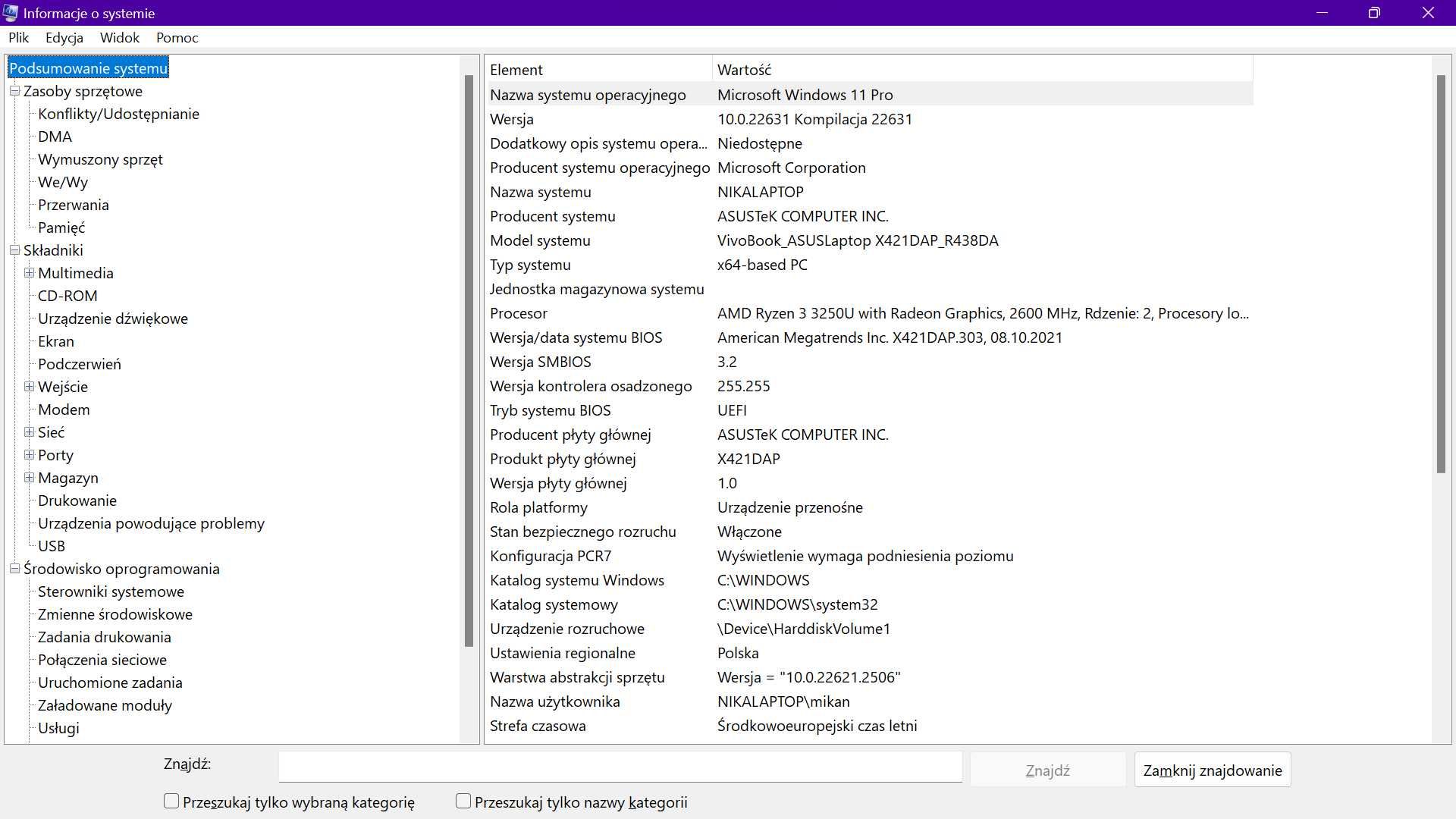
Task: Select Urządzenie dźwiękowe tree item
Action: pos(113,318)
